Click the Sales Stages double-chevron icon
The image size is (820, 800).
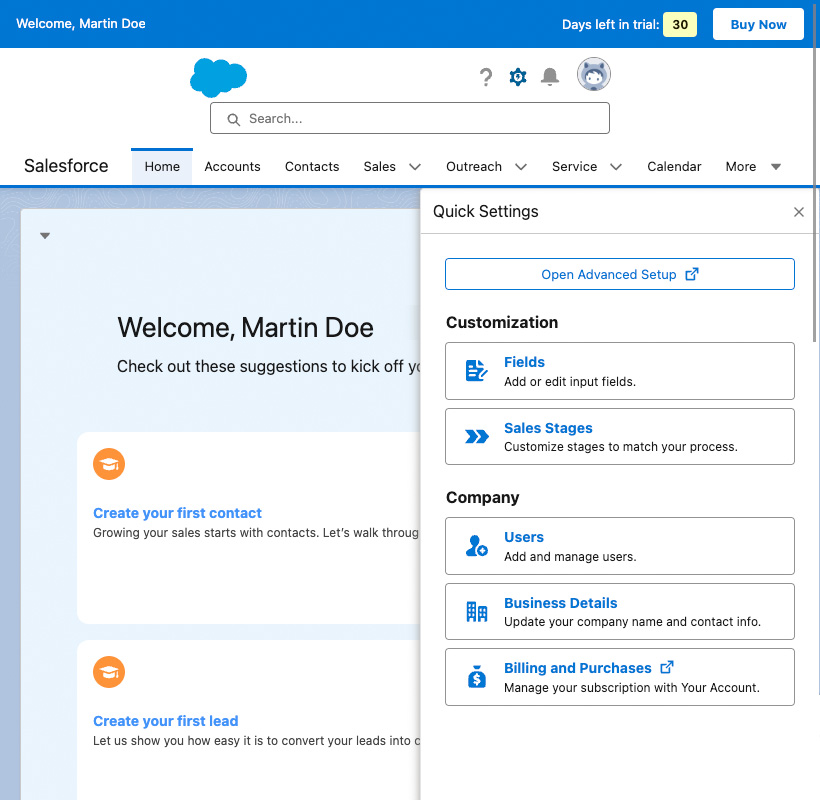tap(476, 436)
